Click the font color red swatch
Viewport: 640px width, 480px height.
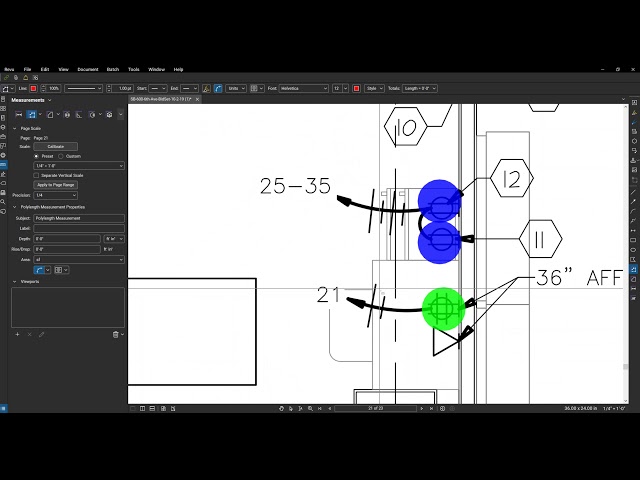coord(356,89)
